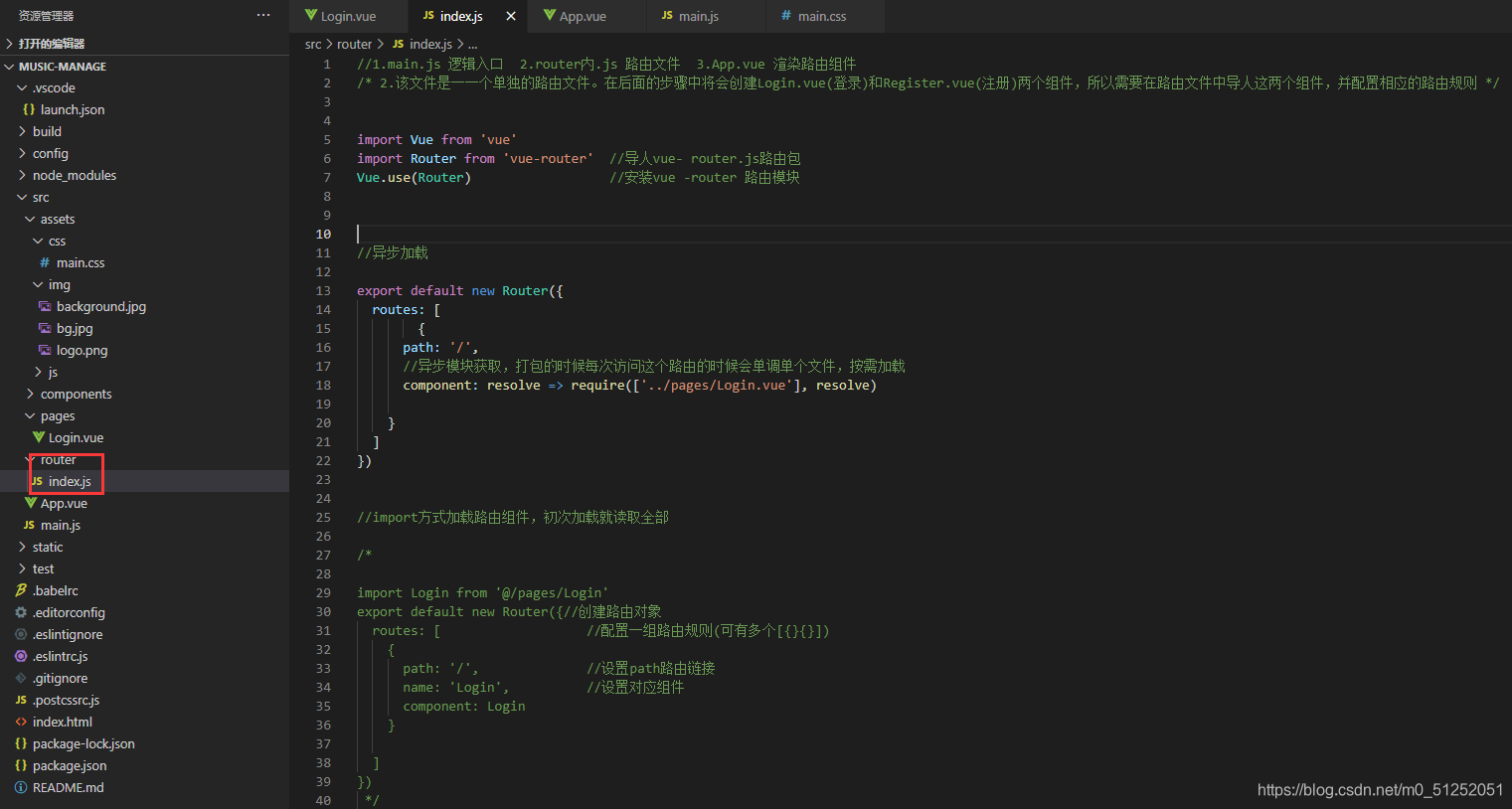Expand the static folder
The image size is (1512, 809).
pos(23,547)
